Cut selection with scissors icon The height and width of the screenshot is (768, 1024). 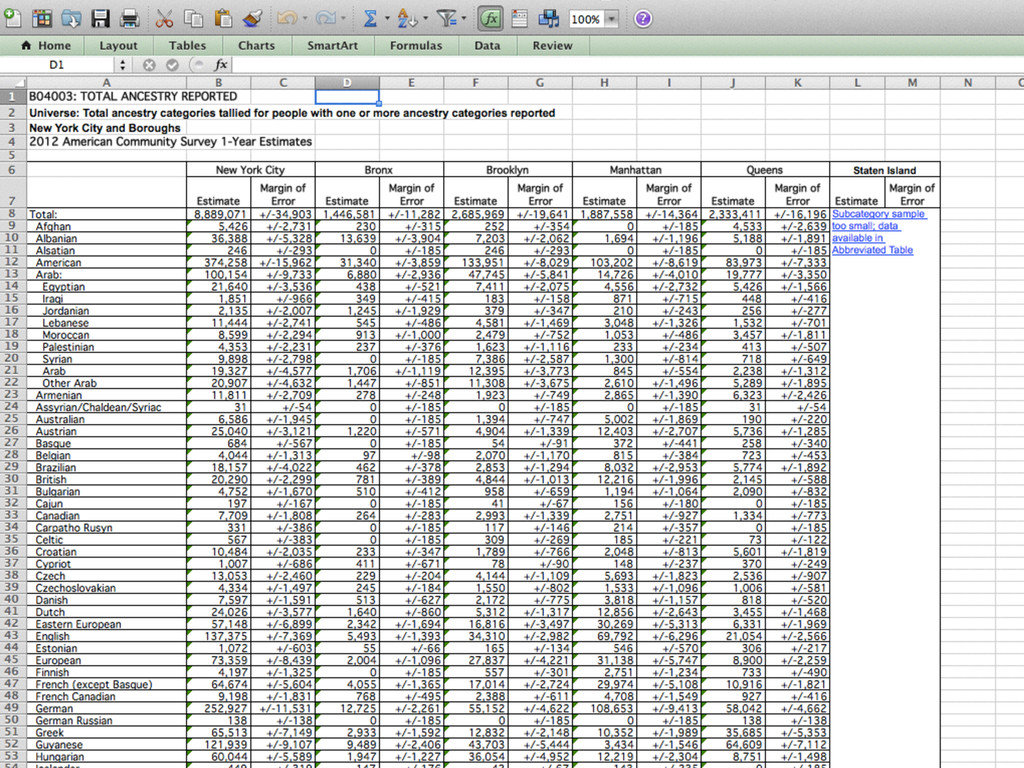click(x=164, y=18)
